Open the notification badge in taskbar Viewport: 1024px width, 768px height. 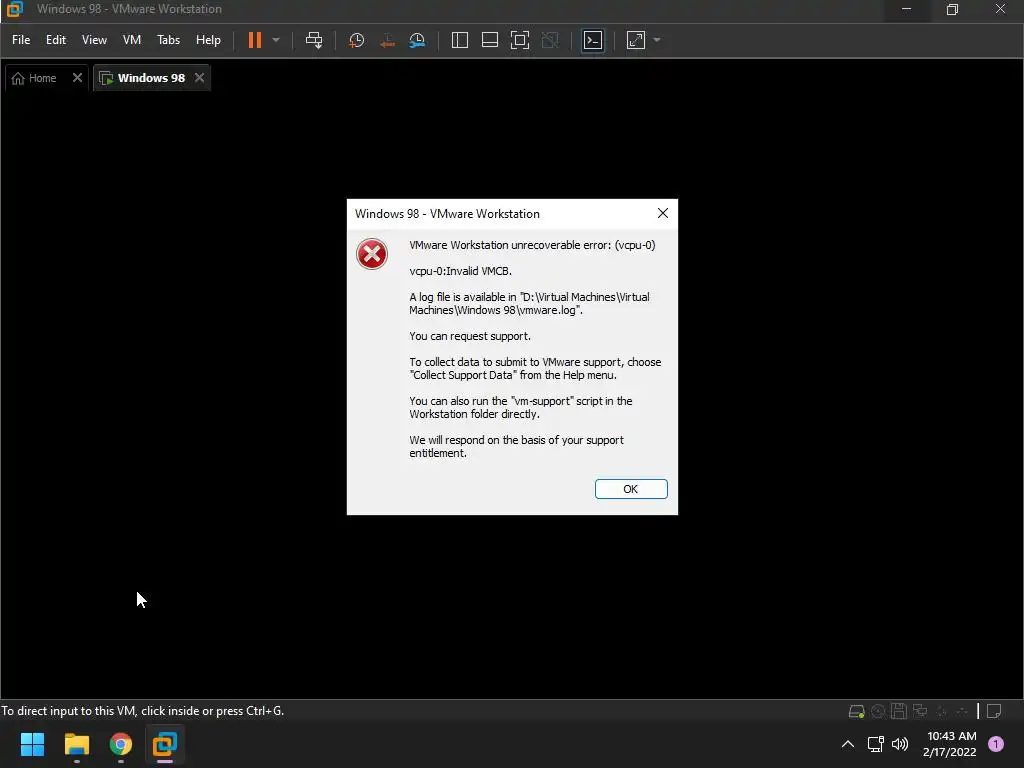point(996,743)
